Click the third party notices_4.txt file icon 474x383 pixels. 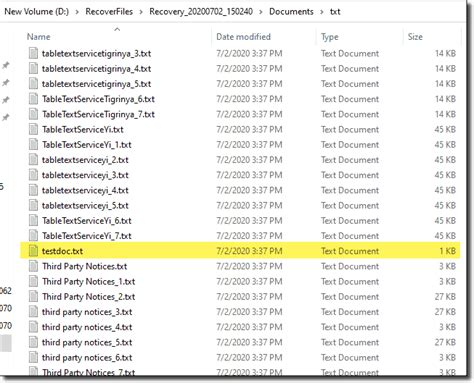(33, 327)
